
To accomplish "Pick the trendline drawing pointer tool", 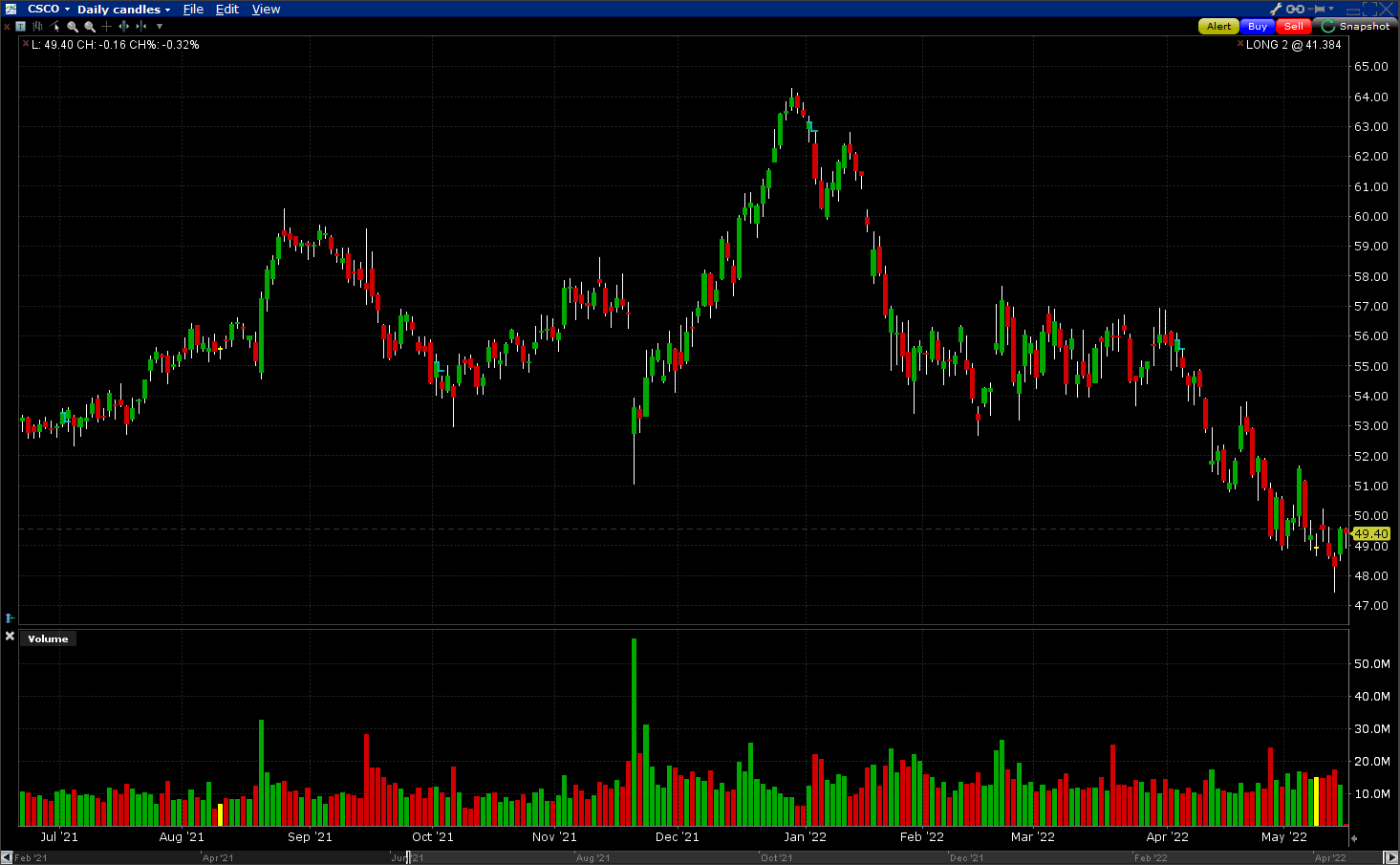I will pos(55,27).
